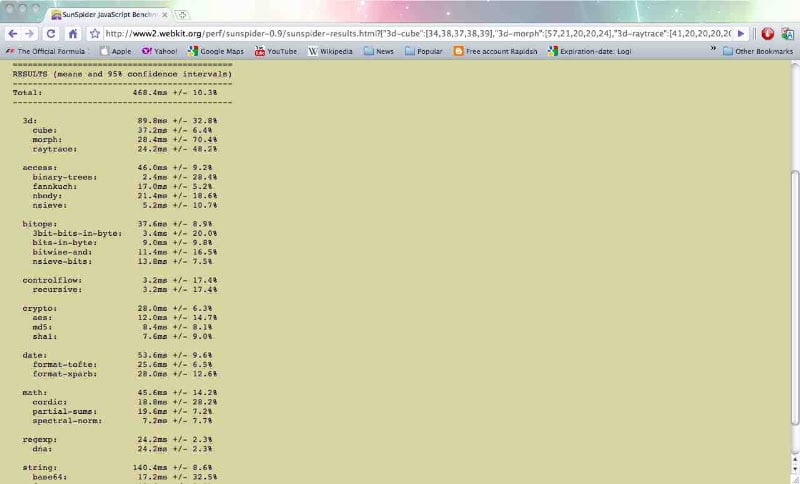Click the aes: 12.0ms result line
This screenshot has height=484, width=800.
click(x=124, y=318)
